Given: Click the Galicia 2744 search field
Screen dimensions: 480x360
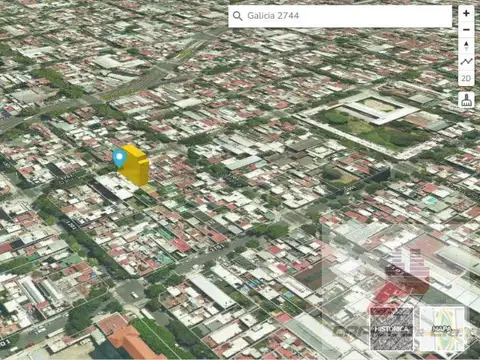Looking at the screenshot, I should click(340, 16).
